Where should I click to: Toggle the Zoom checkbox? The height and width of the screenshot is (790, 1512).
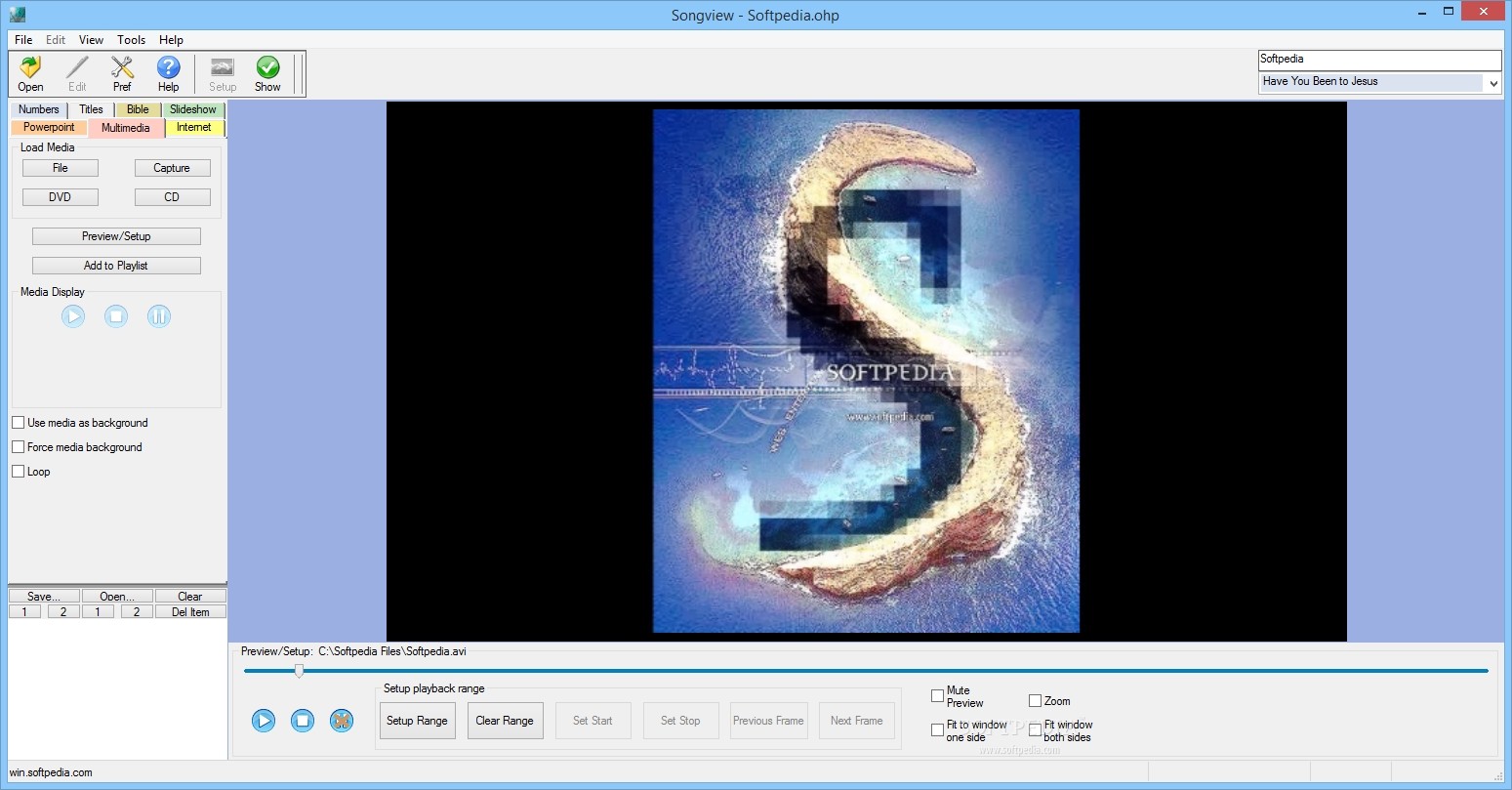1035,701
